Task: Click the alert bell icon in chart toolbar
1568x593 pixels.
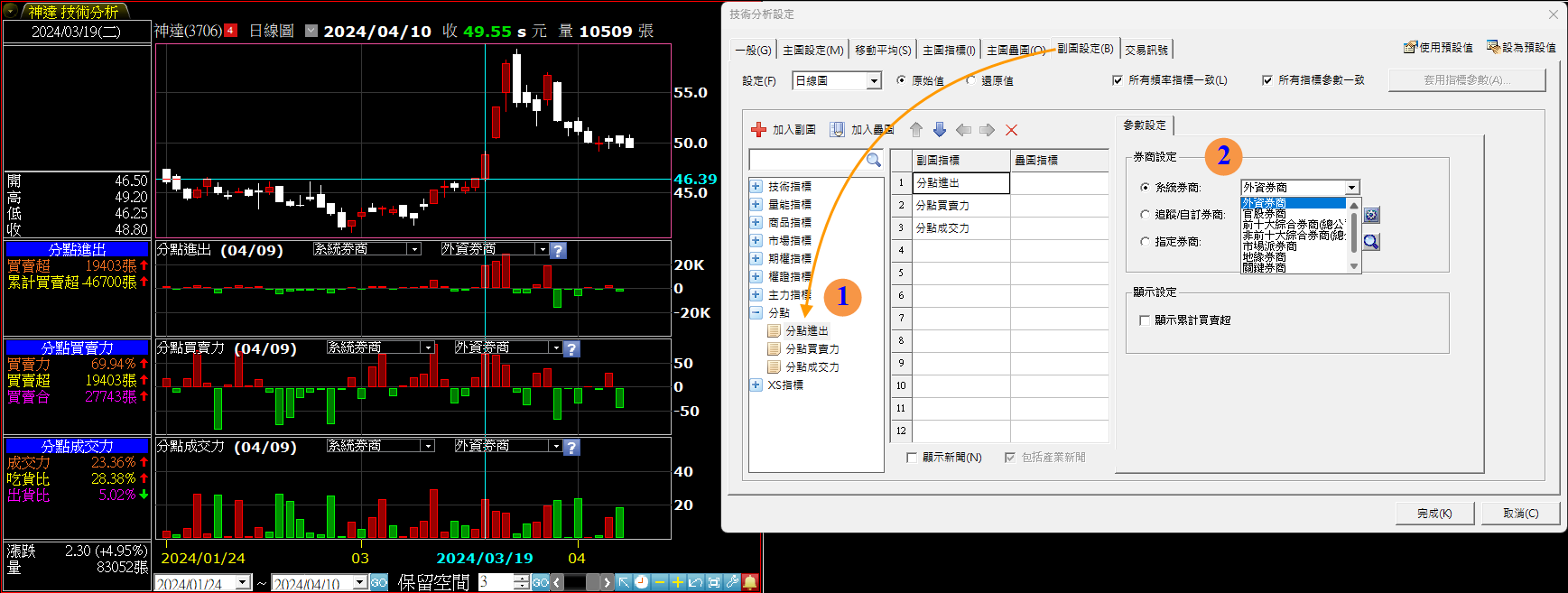Action: 749,582
